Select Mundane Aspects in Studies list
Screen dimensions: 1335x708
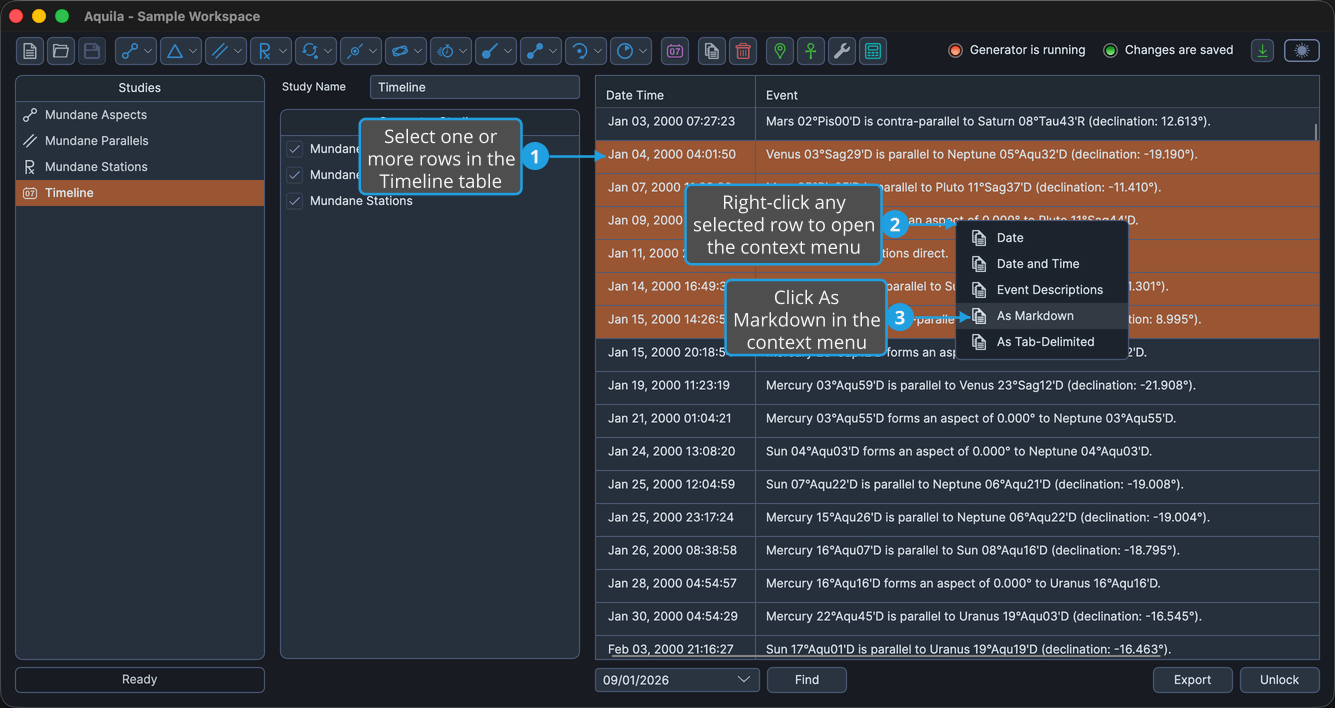pyautogui.click(x=140, y=115)
